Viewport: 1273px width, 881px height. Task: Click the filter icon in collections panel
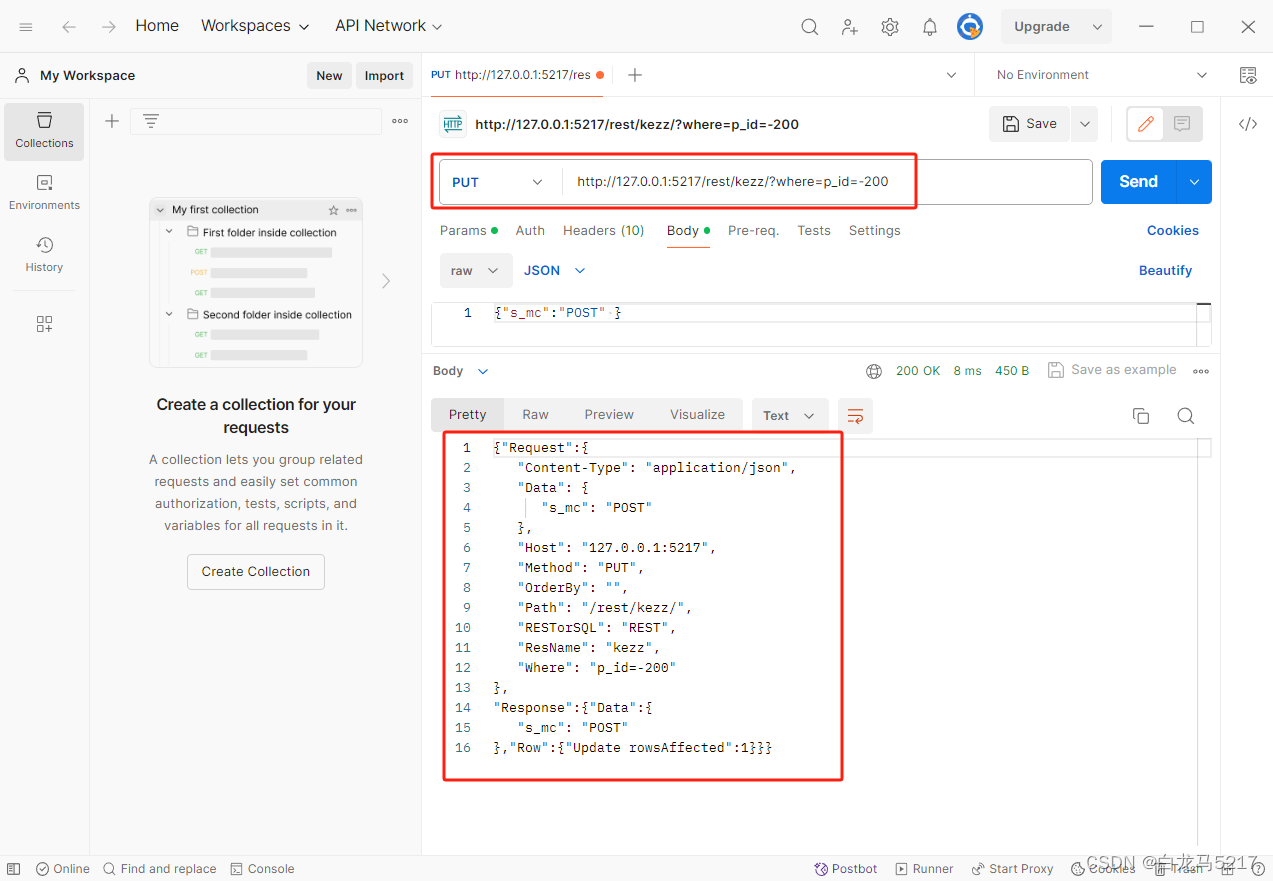point(151,121)
